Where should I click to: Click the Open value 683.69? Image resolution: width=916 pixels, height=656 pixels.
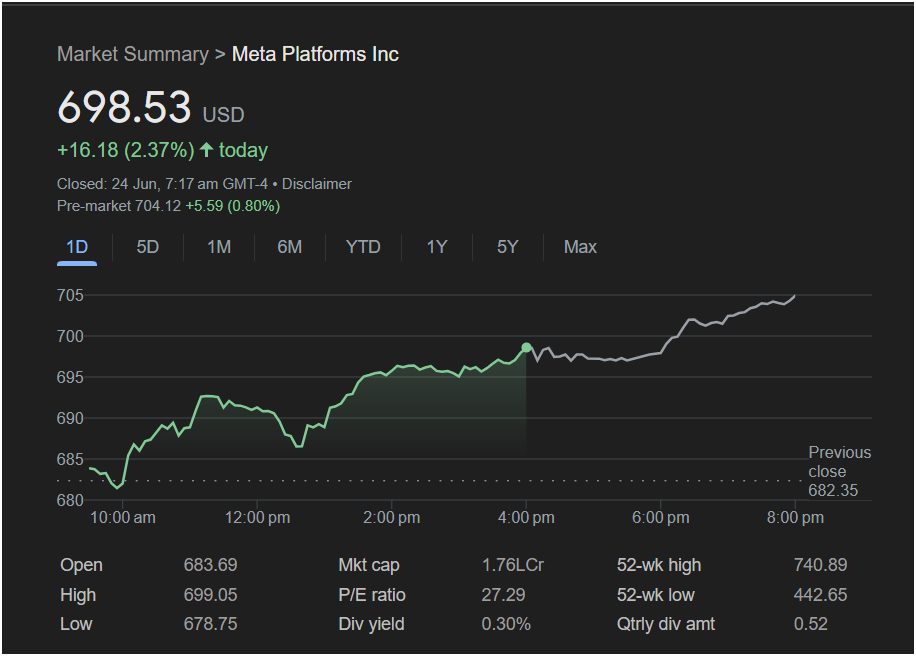210,565
